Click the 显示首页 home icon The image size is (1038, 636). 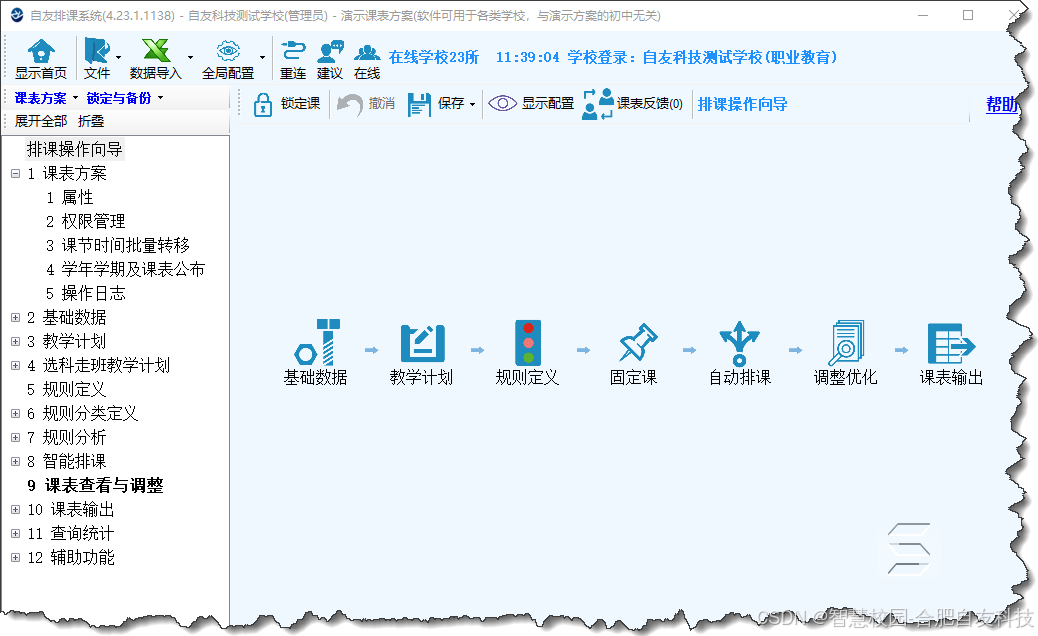[41, 51]
